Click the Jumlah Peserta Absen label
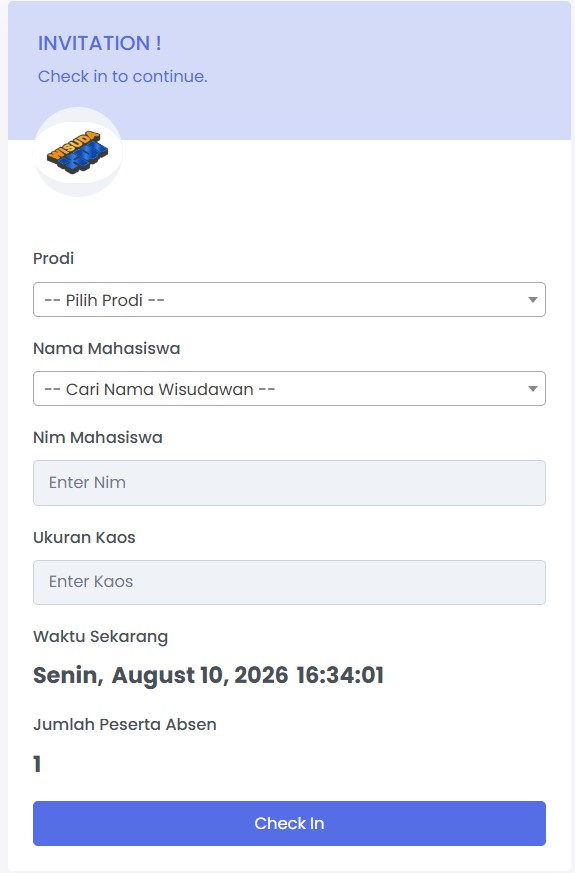Viewport: 575px width, 873px height. pyautogui.click(x=125, y=724)
